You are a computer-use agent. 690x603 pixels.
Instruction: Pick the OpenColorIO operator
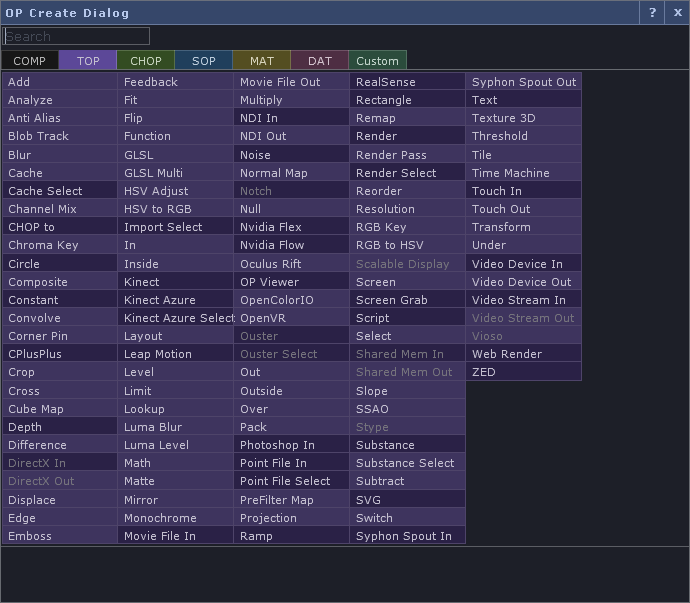[291, 300]
